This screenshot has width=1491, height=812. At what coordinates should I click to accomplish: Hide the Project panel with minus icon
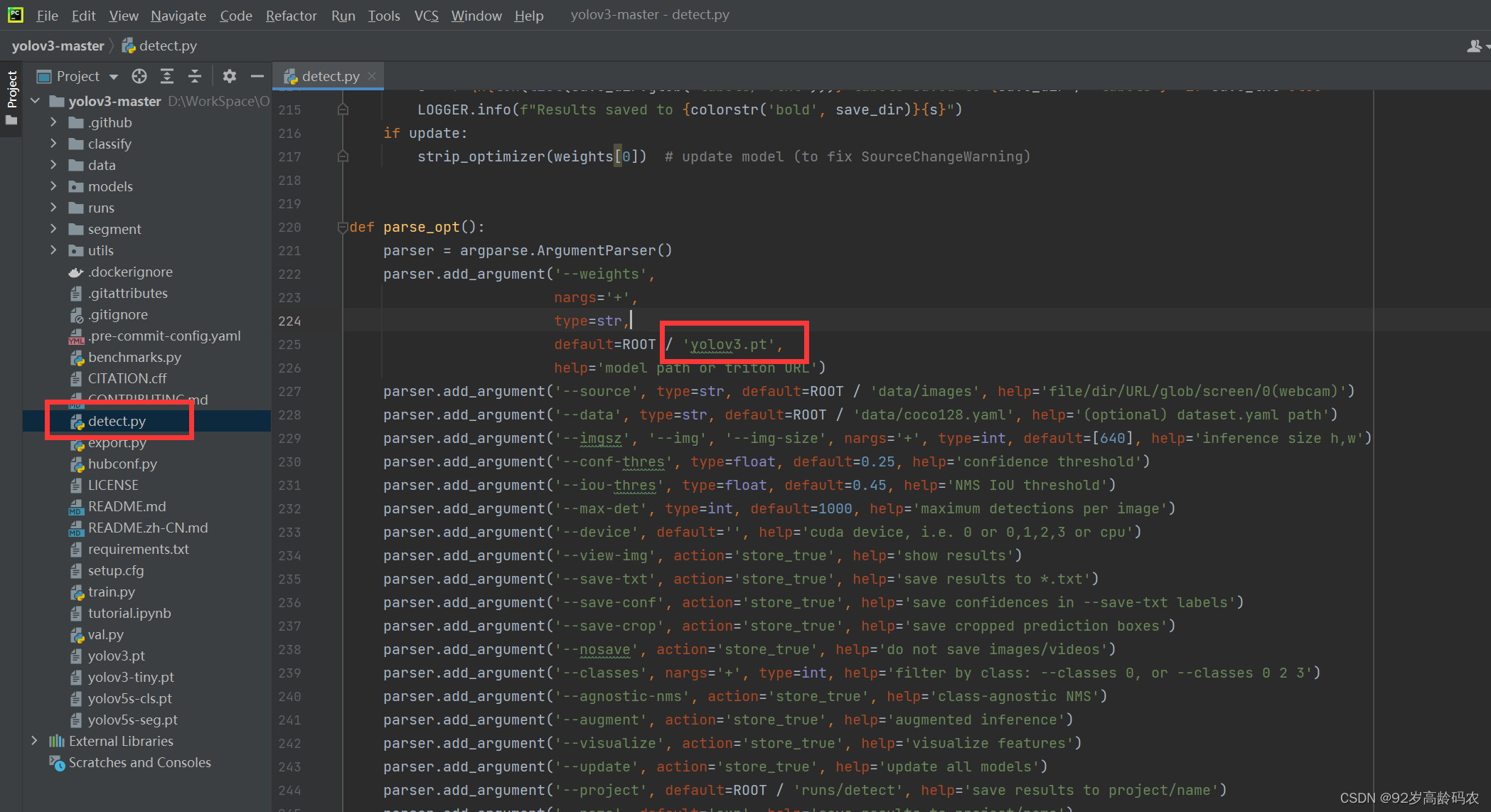257,76
